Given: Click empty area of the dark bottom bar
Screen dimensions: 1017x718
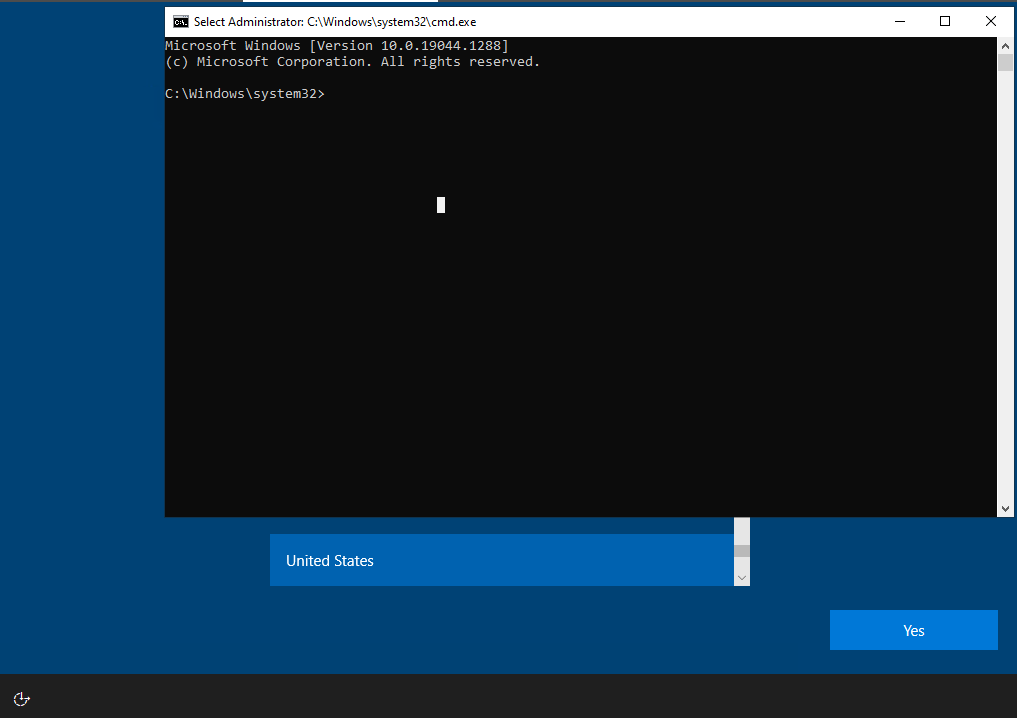Looking at the screenshot, I should [500, 696].
